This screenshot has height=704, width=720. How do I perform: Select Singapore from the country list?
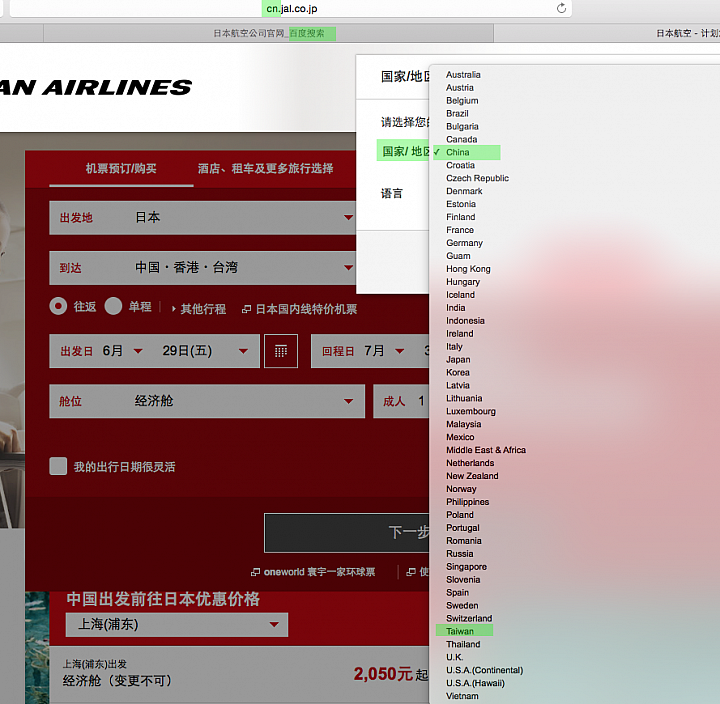[466, 567]
